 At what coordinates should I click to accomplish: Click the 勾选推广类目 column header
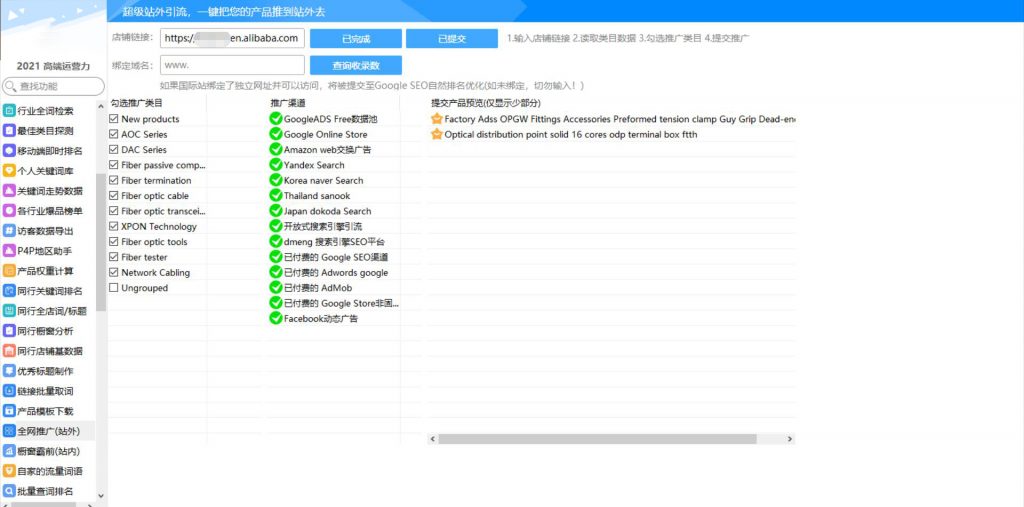pyautogui.click(x=136, y=103)
